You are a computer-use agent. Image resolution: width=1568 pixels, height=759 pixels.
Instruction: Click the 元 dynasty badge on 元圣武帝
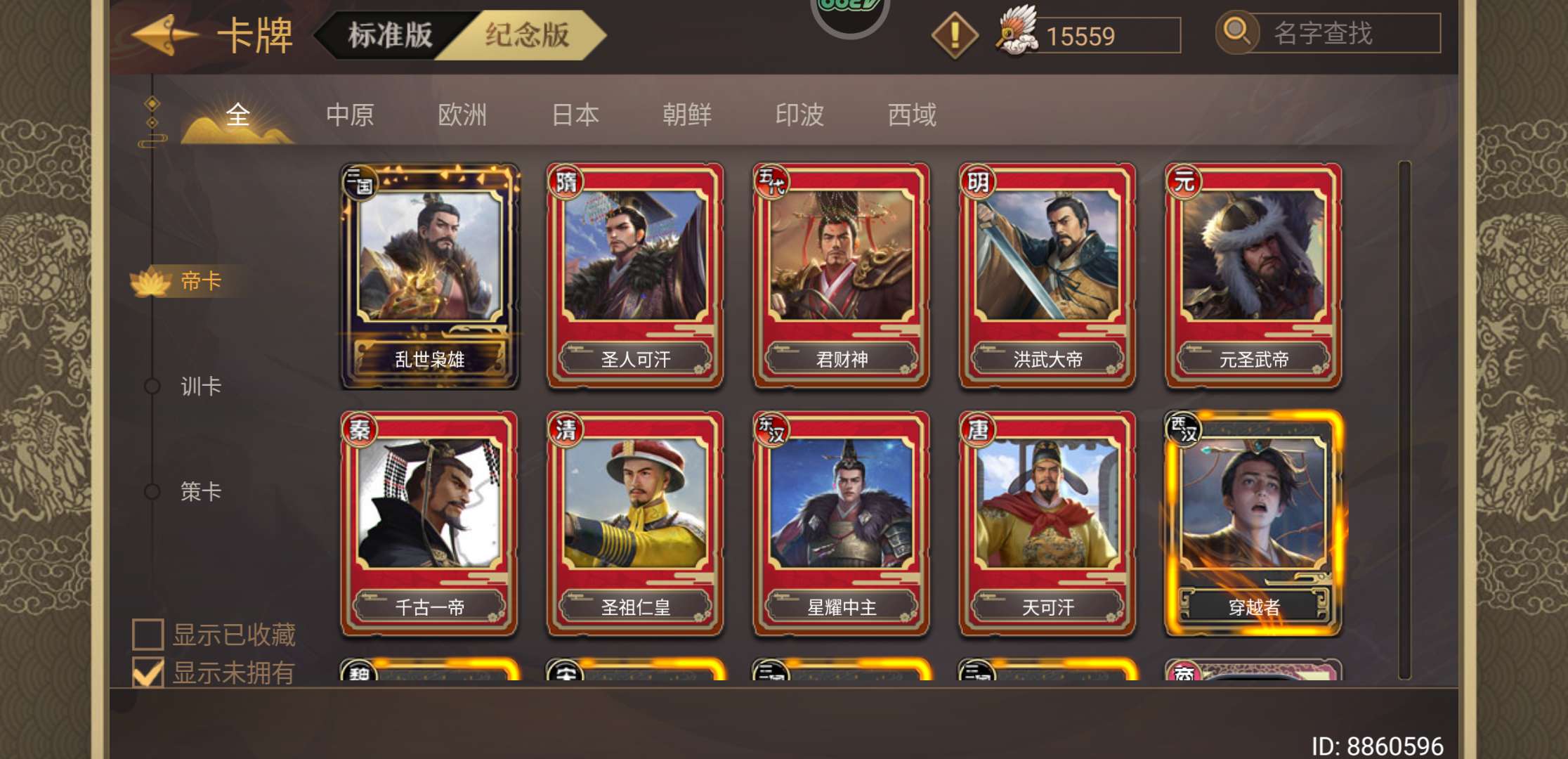coord(1184,181)
